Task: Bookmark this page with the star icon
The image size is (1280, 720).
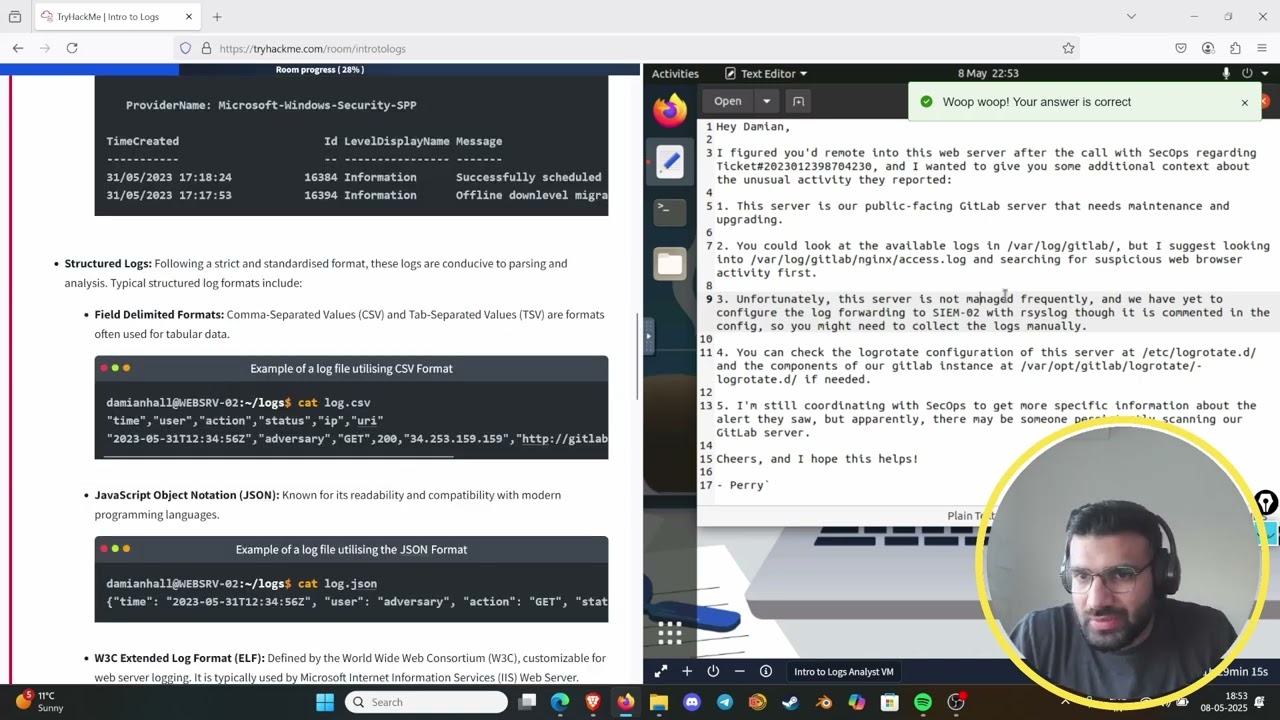Action: (x=1068, y=48)
